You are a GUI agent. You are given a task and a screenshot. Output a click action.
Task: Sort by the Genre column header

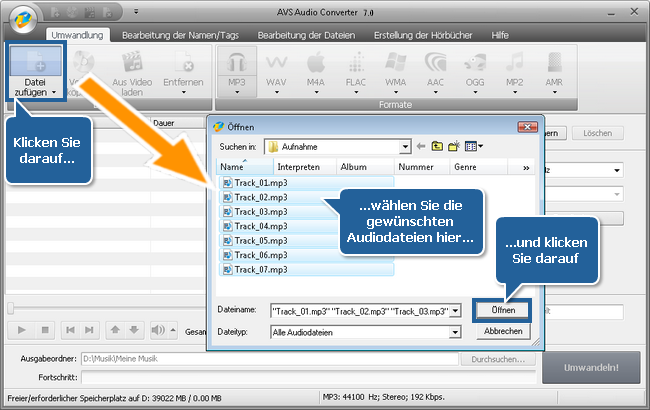point(478,167)
